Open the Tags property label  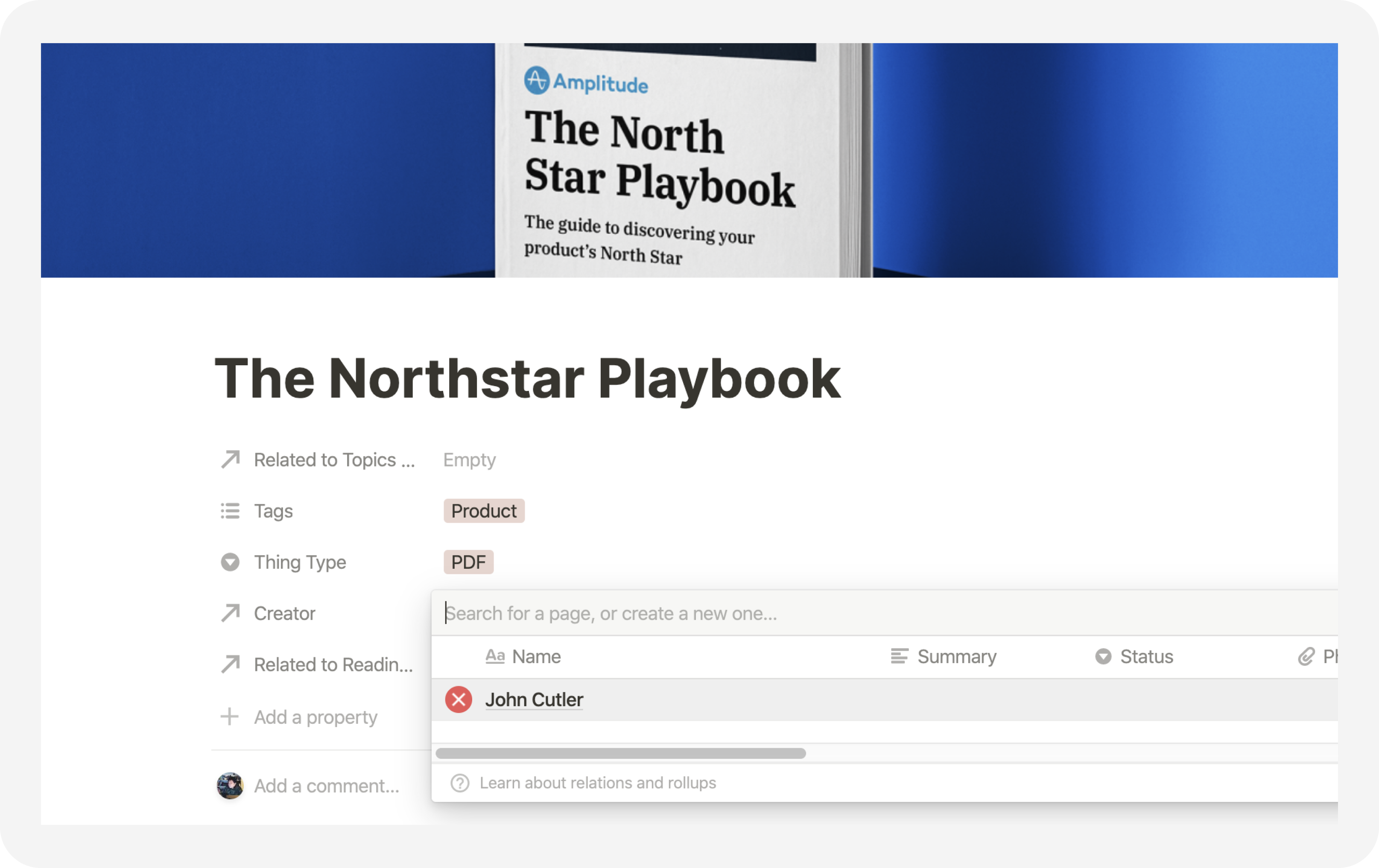pyautogui.click(x=273, y=511)
